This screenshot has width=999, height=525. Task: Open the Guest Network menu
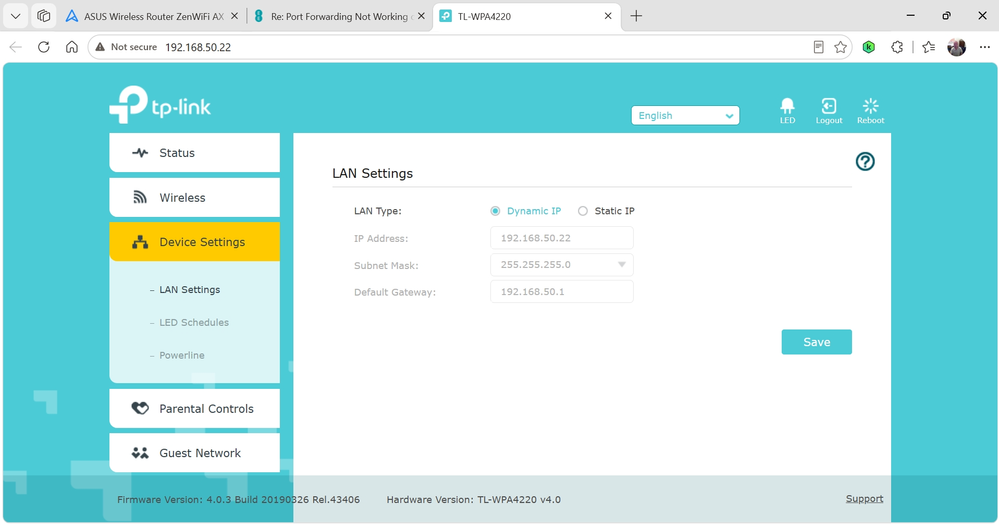(x=194, y=453)
